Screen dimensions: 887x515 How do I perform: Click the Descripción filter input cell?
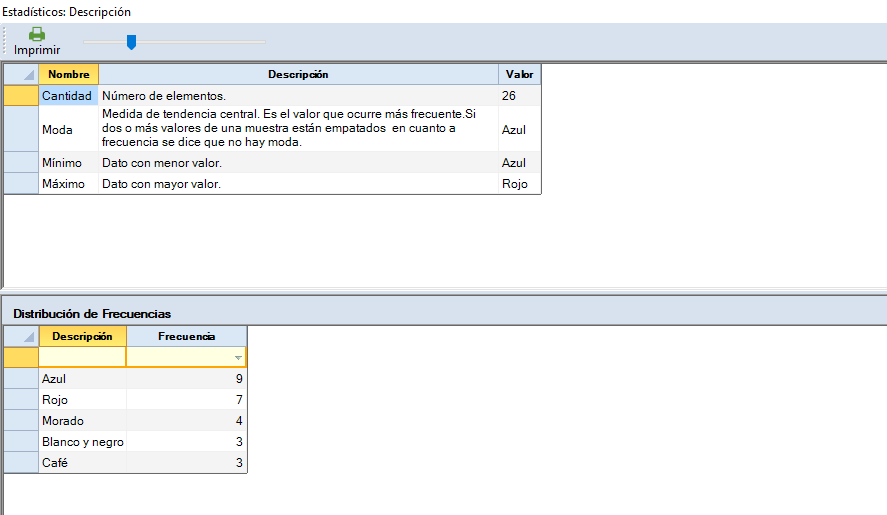pyautogui.click(x=82, y=357)
